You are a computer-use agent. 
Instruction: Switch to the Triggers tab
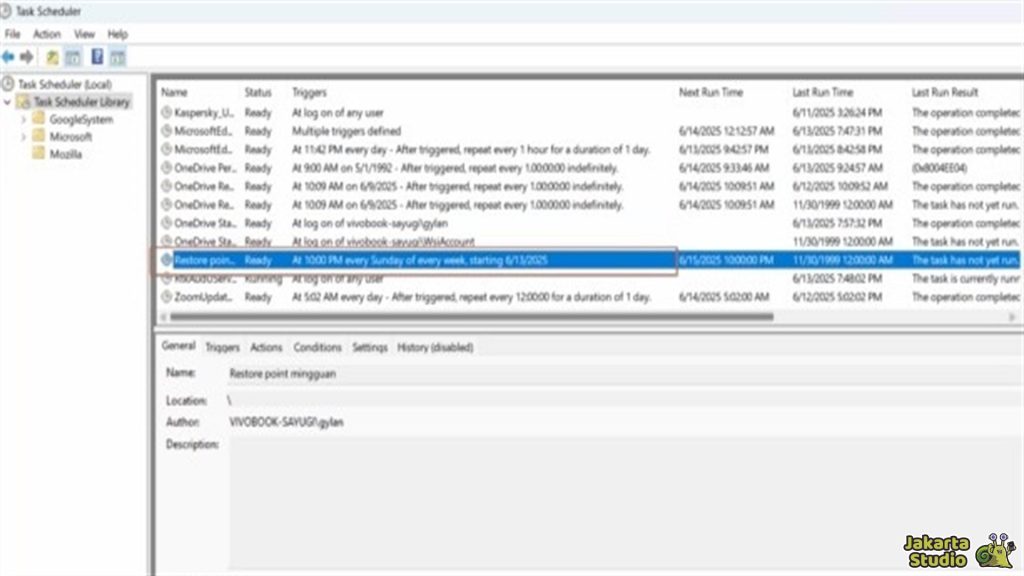pos(222,348)
